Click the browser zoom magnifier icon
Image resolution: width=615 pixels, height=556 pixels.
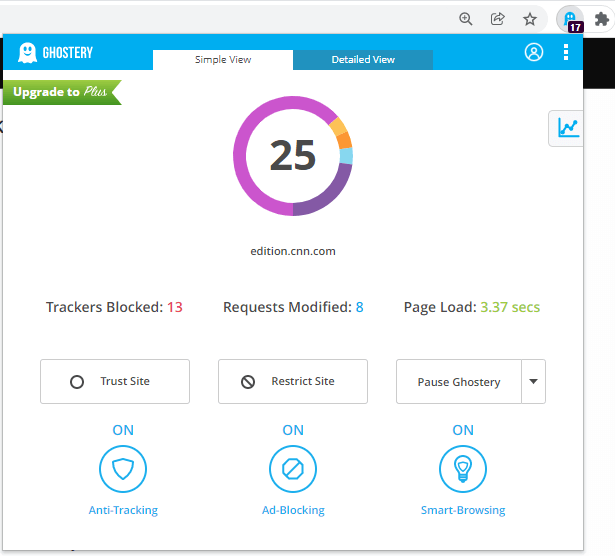pyautogui.click(x=465, y=19)
